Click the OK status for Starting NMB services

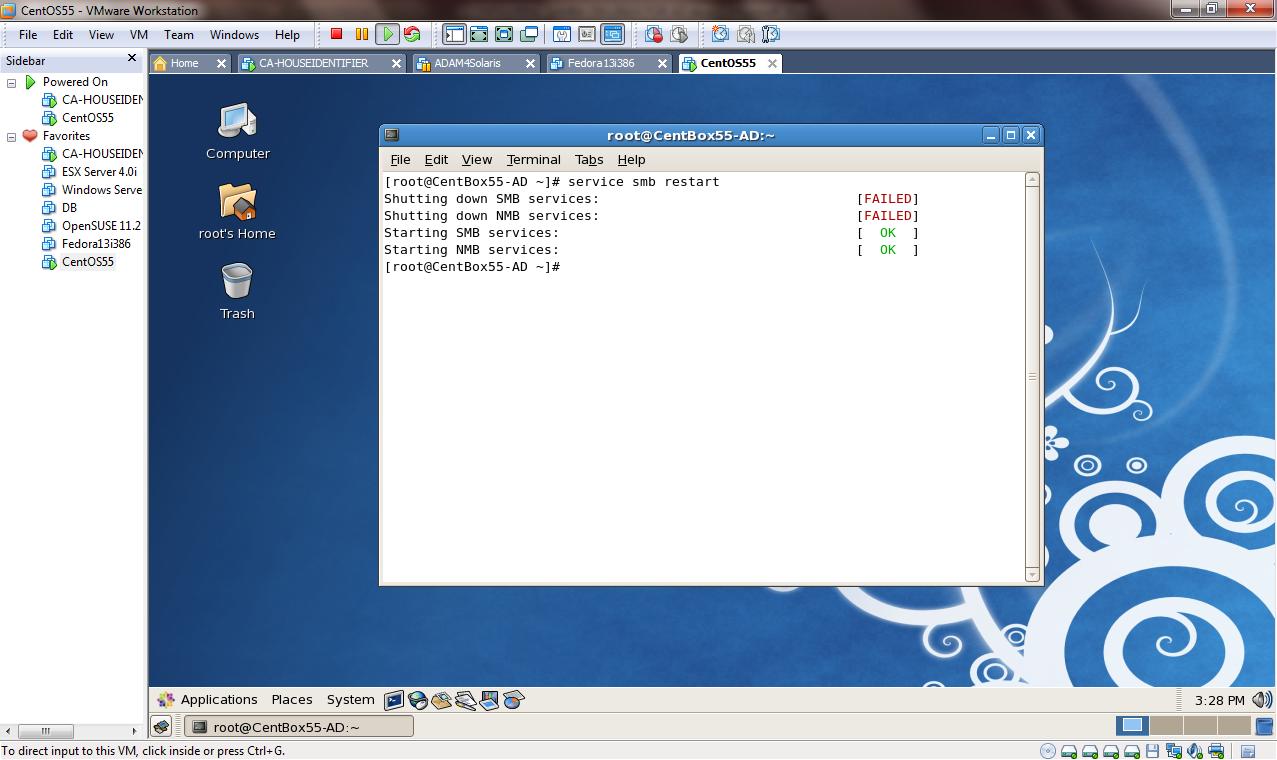point(888,250)
